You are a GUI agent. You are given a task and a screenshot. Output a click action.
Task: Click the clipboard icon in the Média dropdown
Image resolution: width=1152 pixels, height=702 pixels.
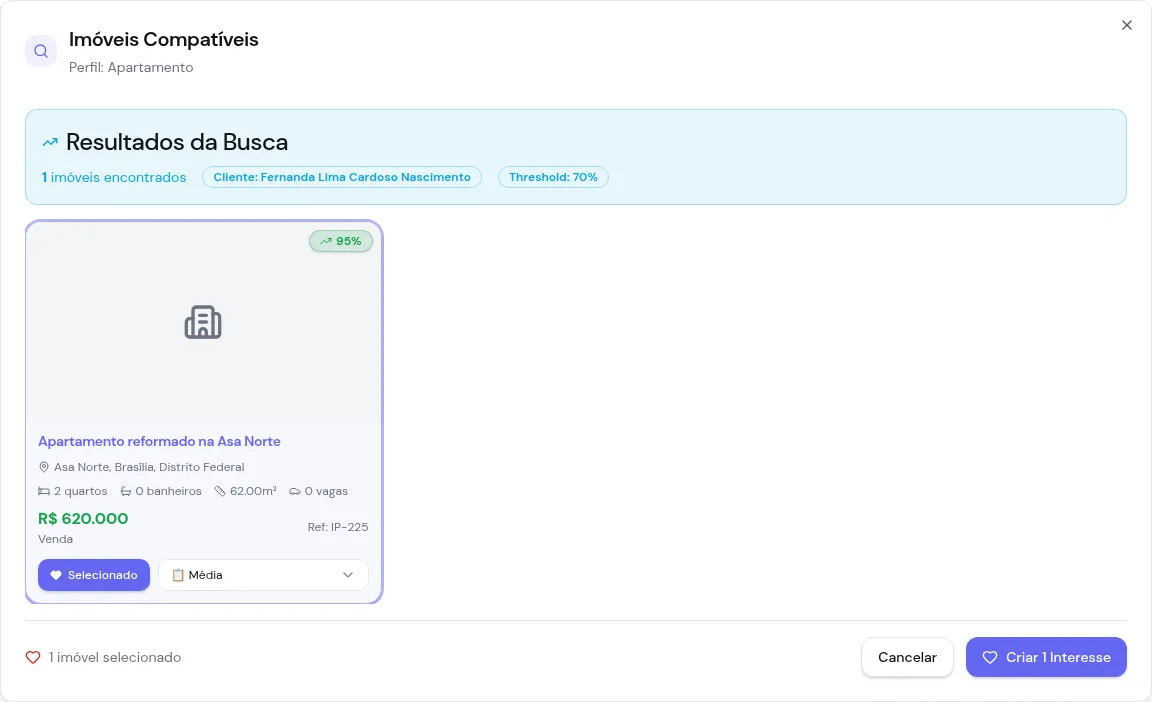pyautogui.click(x=178, y=575)
